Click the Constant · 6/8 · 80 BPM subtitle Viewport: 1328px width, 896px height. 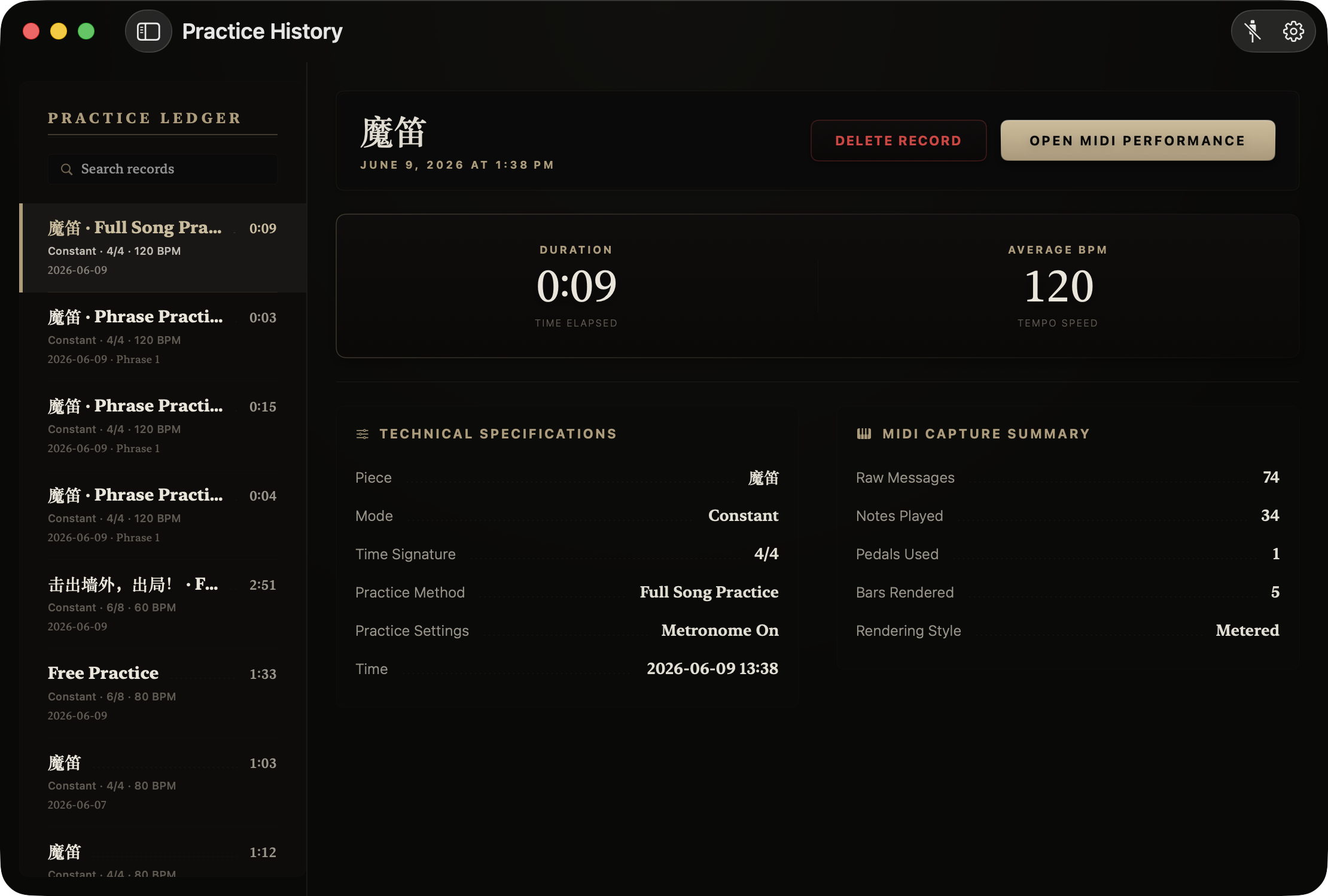coord(112,697)
